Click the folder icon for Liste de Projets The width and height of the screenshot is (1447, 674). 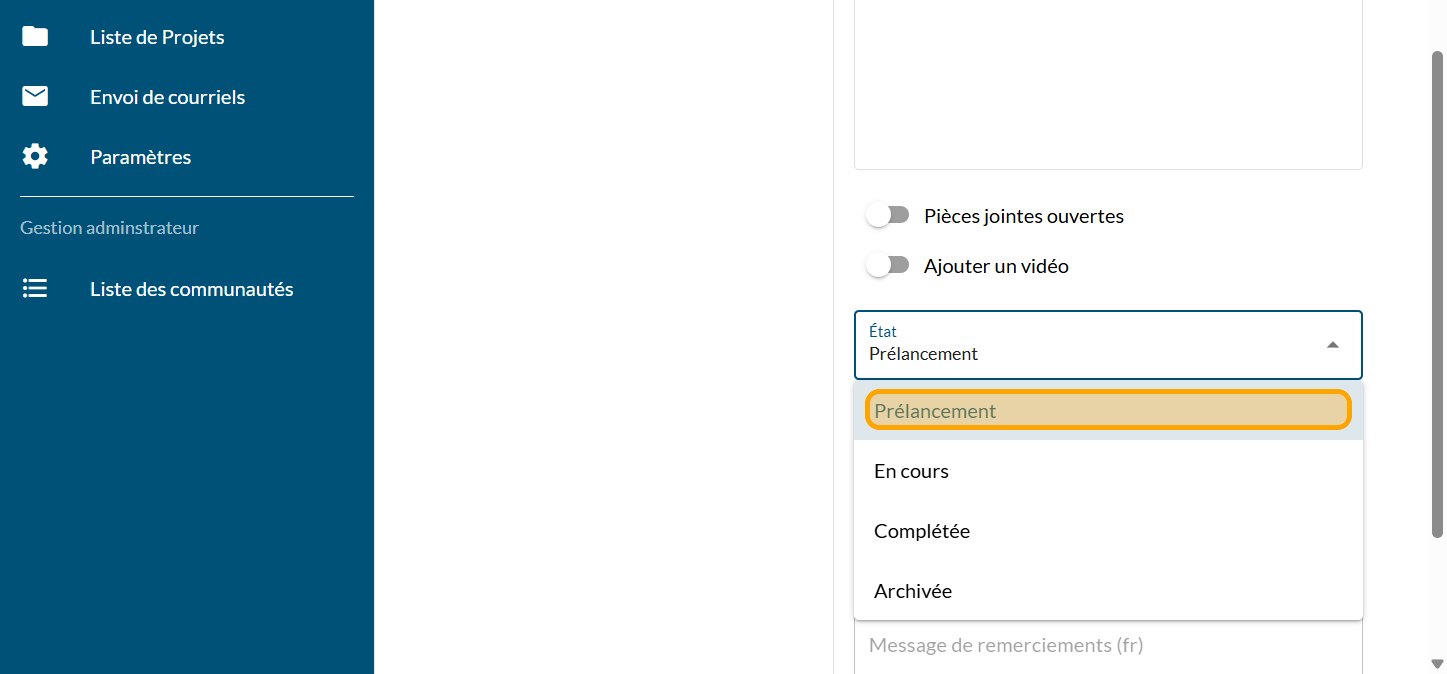[x=35, y=37]
